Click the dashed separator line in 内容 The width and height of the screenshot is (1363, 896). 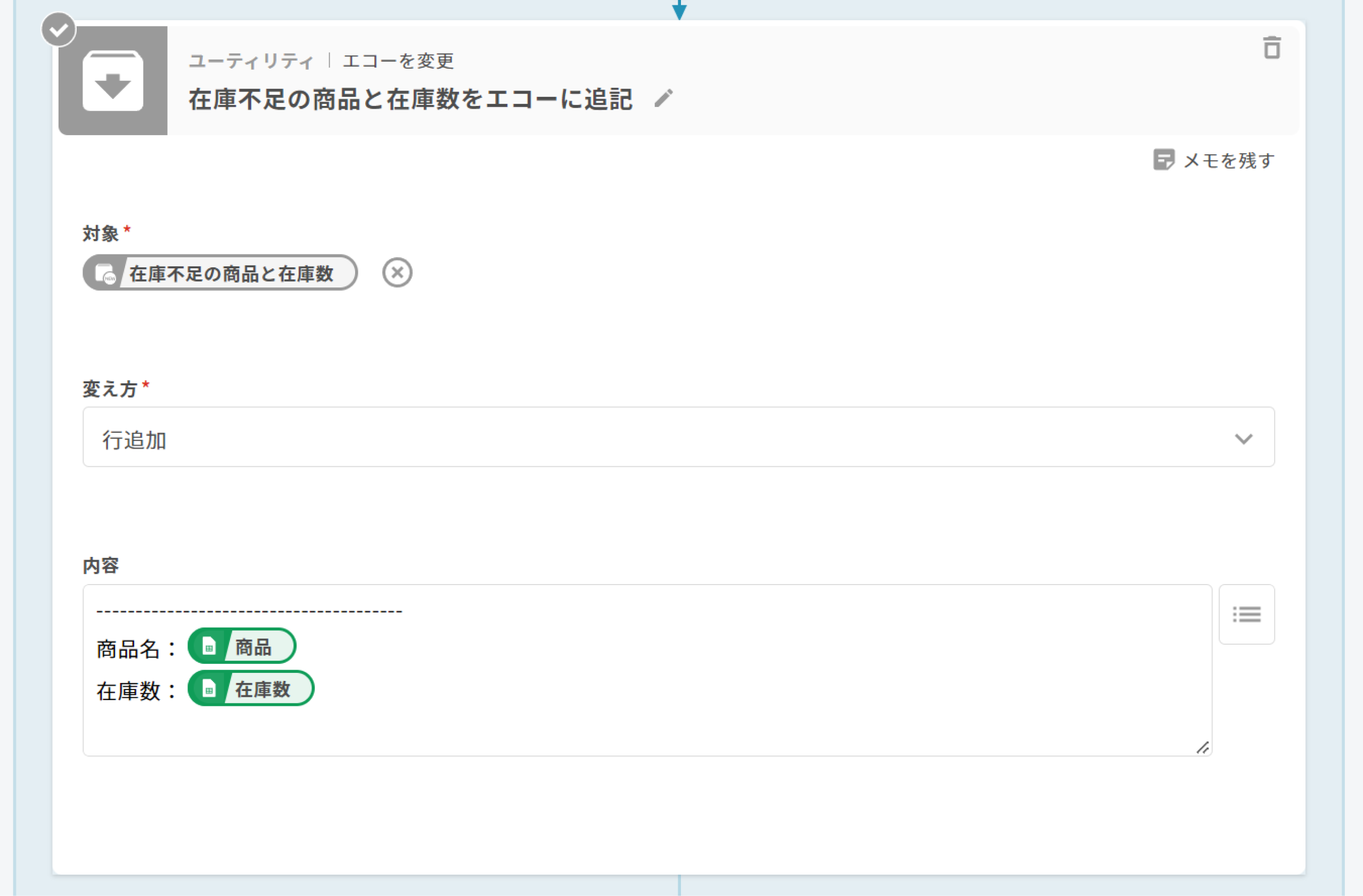249,612
